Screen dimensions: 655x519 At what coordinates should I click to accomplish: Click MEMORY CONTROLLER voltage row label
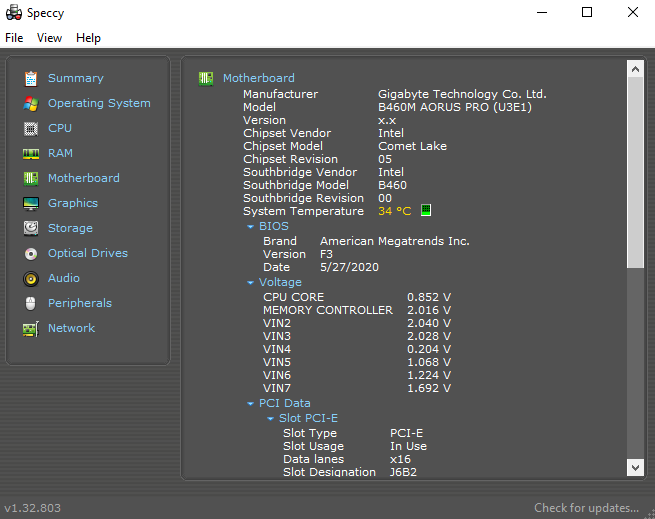[328, 310]
